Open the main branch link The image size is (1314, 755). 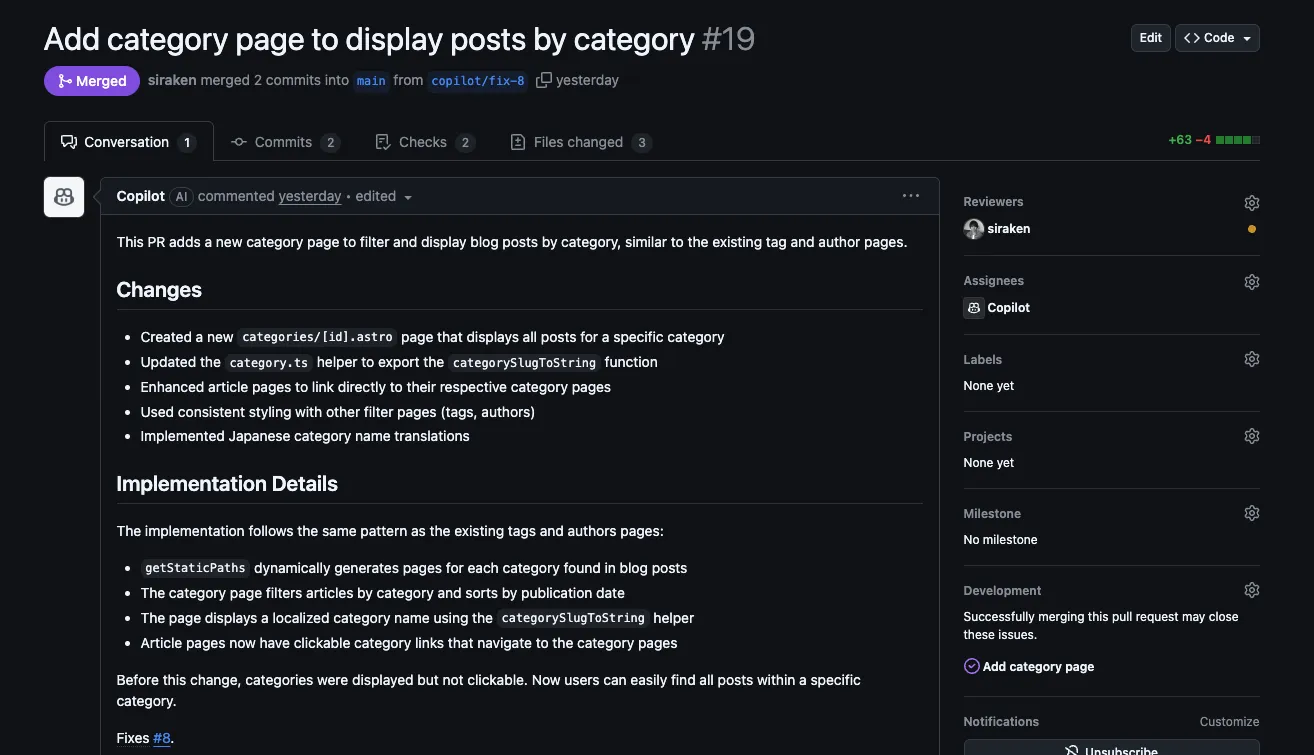coord(371,81)
